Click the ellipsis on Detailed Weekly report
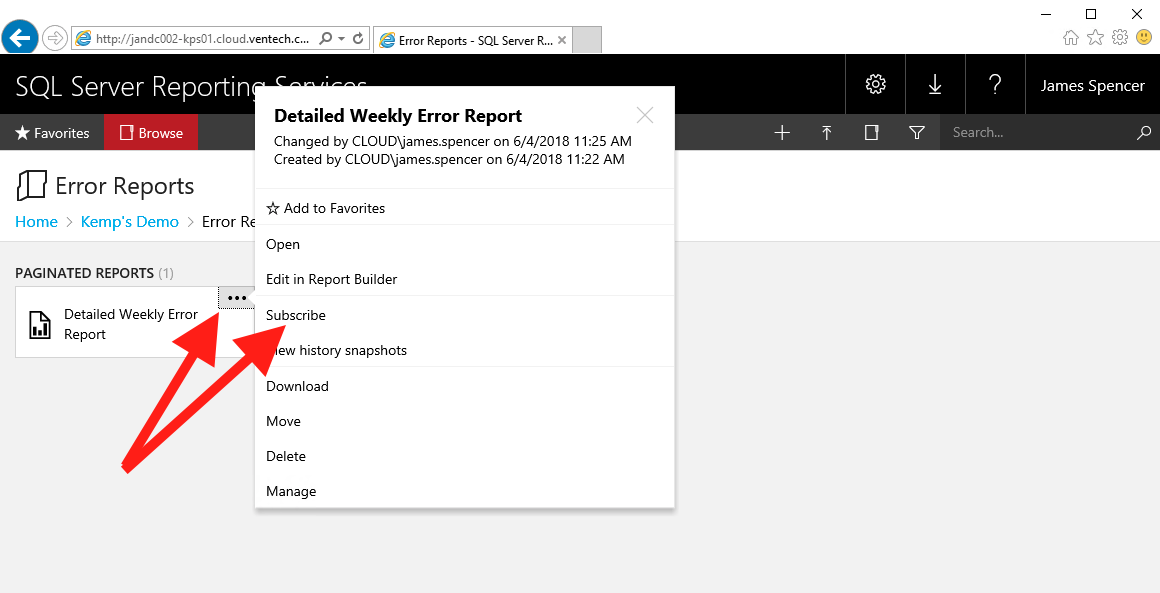 pos(237,298)
